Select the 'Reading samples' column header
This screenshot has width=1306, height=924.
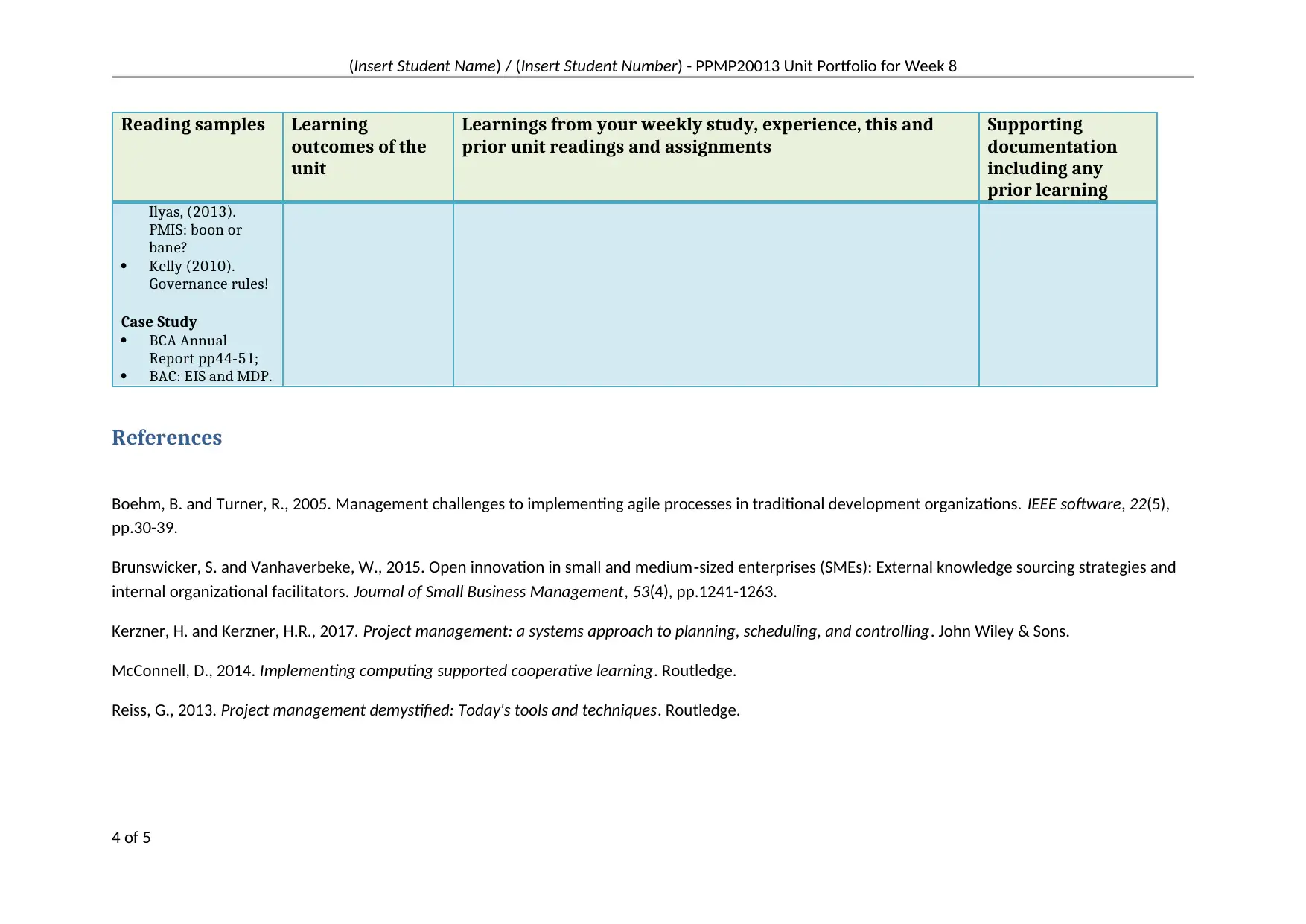(x=197, y=156)
